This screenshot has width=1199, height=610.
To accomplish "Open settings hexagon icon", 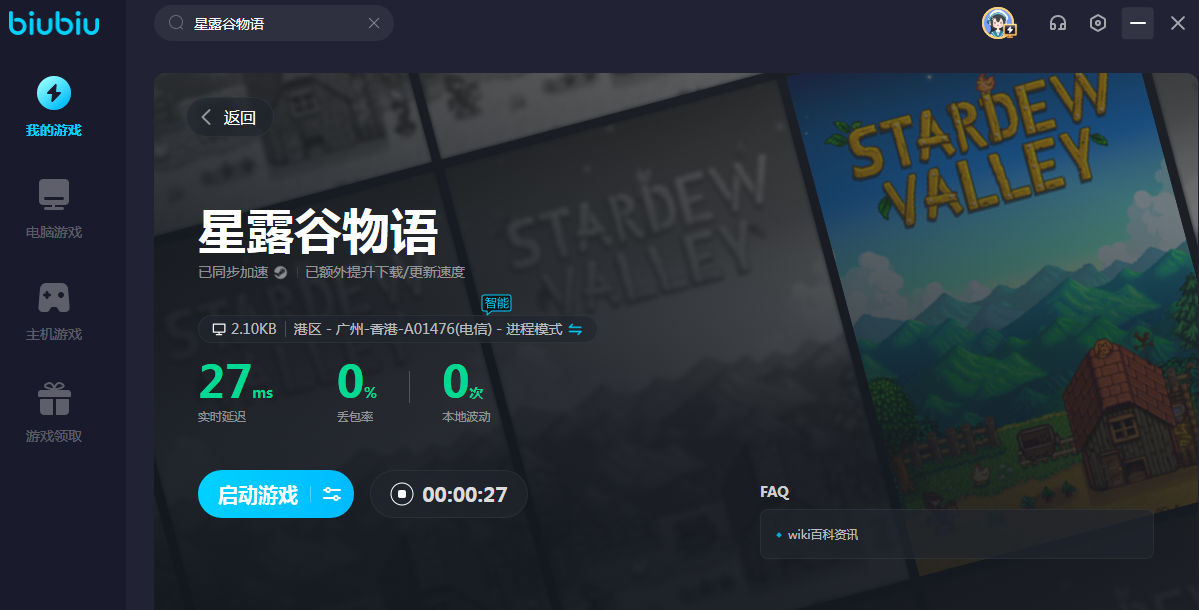I will point(1098,23).
